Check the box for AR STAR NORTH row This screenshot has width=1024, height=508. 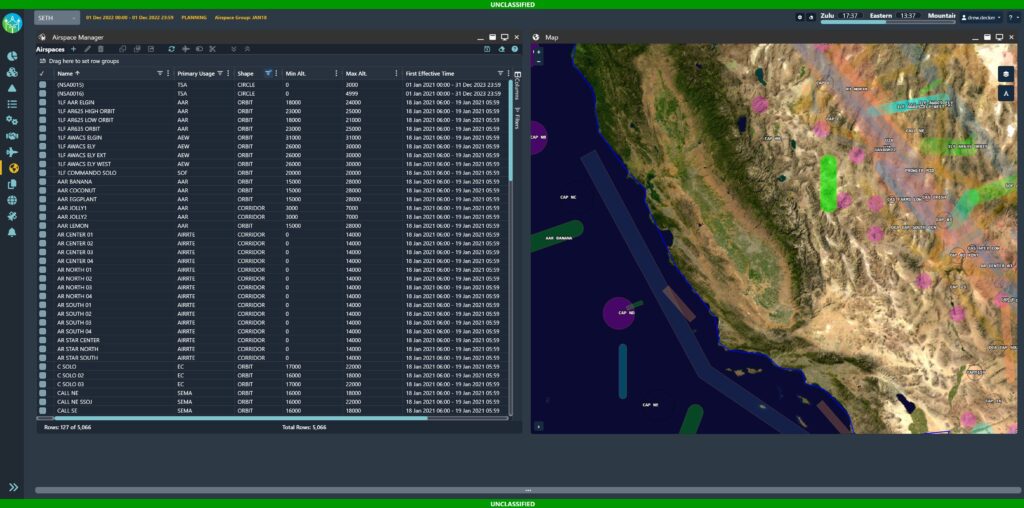(42, 349)
